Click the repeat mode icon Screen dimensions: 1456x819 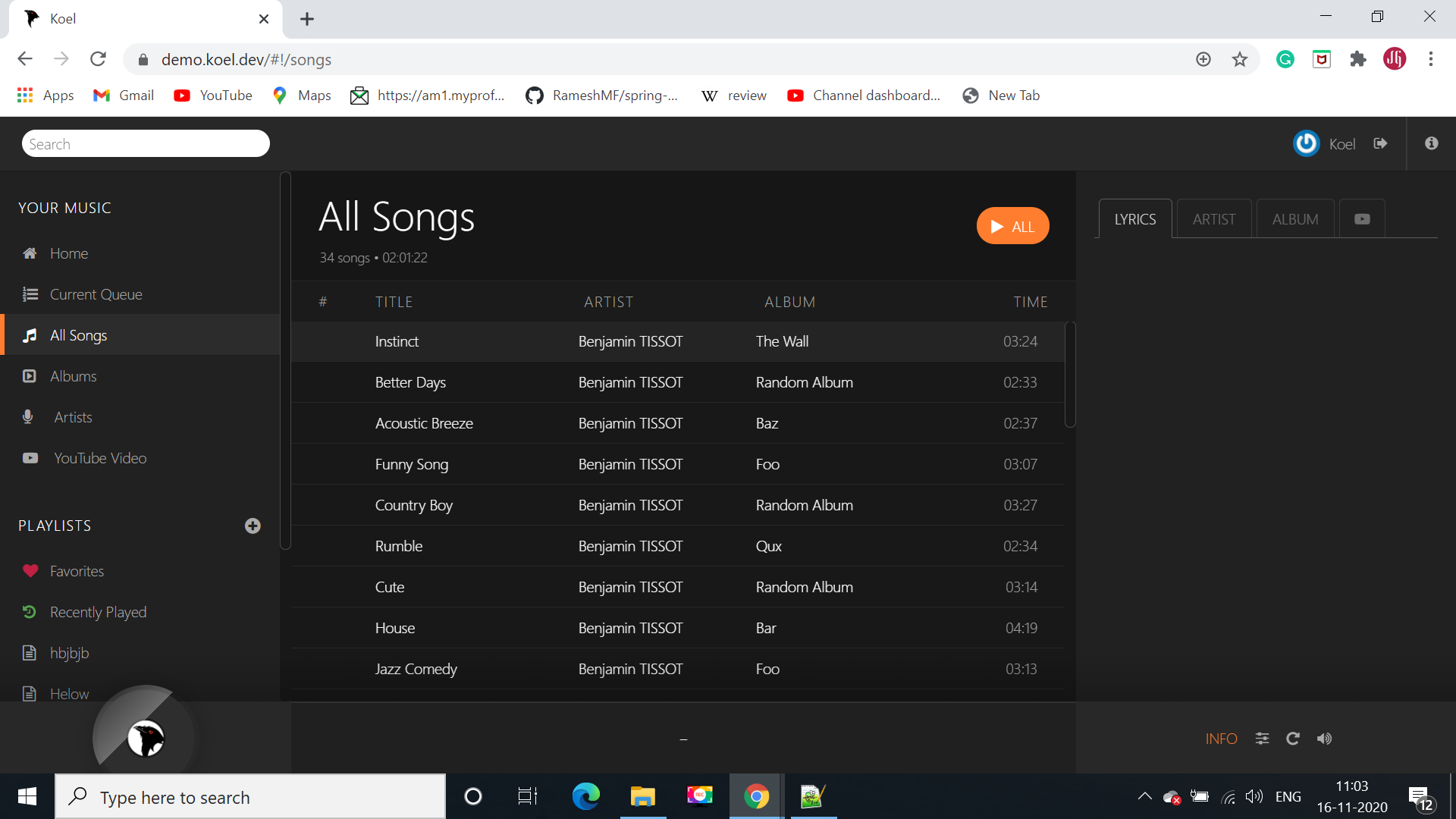click(x=1293, y=739)
